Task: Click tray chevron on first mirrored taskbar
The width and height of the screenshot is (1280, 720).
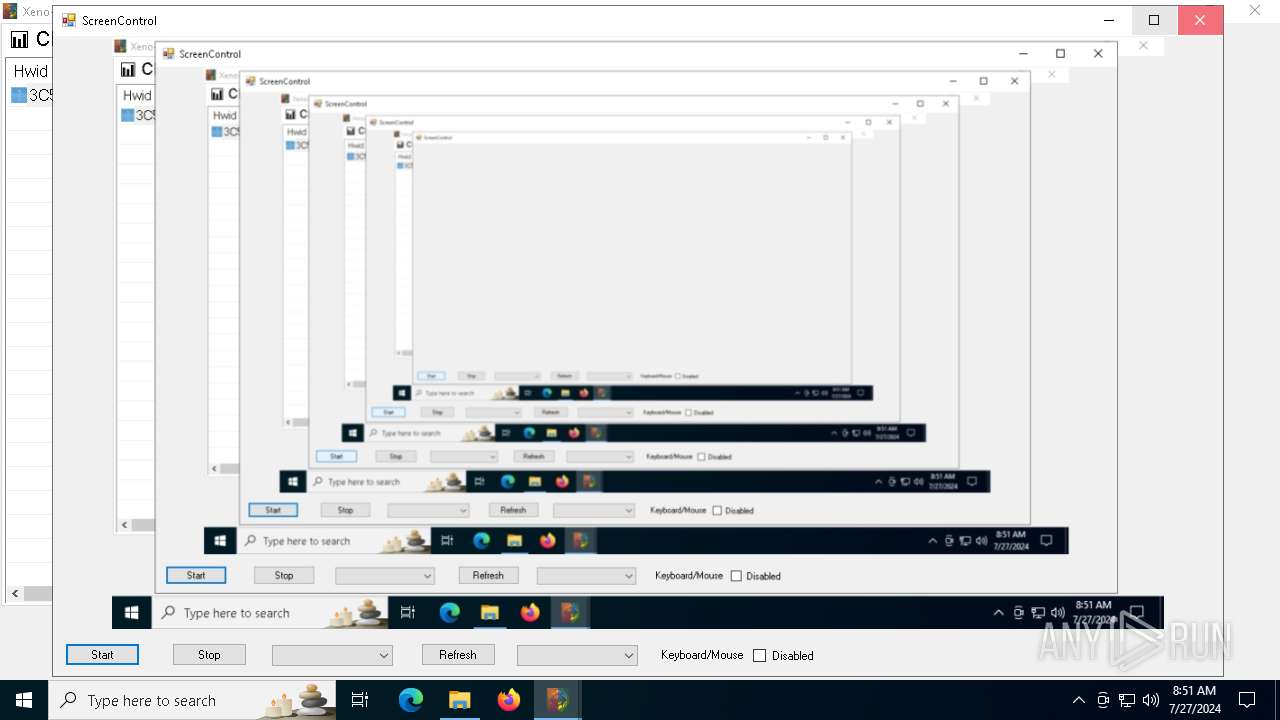Action: tap(998, 613)
